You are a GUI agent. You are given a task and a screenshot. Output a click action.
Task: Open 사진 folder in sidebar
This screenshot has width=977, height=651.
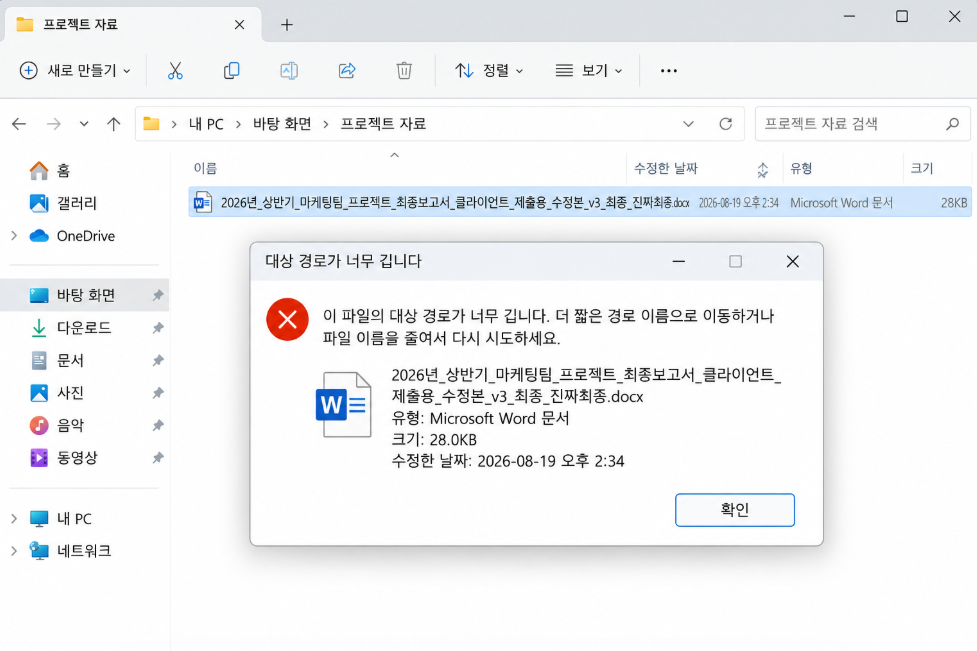click(70, 393)
